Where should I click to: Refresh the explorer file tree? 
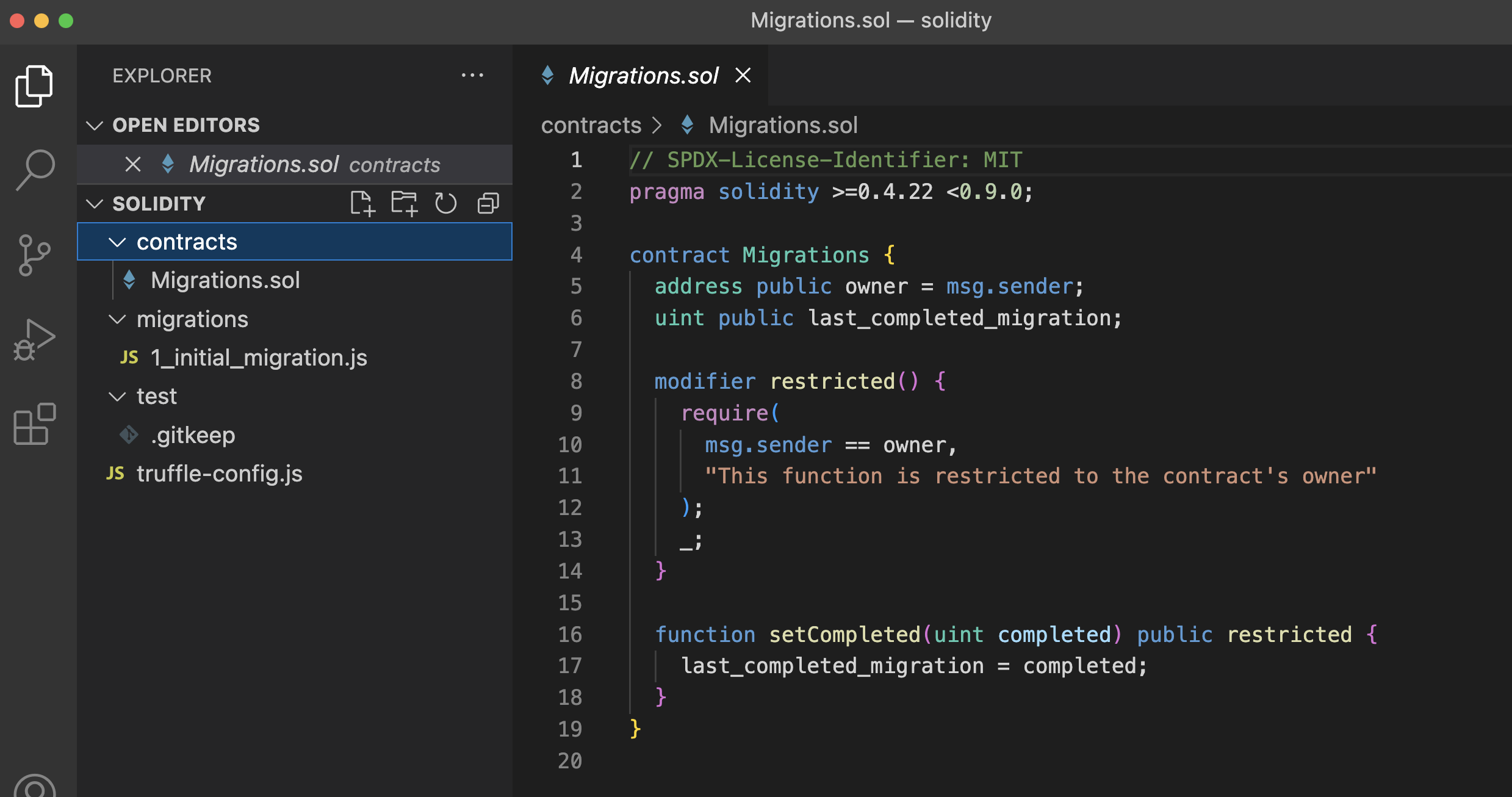click(x=445, y=203)
